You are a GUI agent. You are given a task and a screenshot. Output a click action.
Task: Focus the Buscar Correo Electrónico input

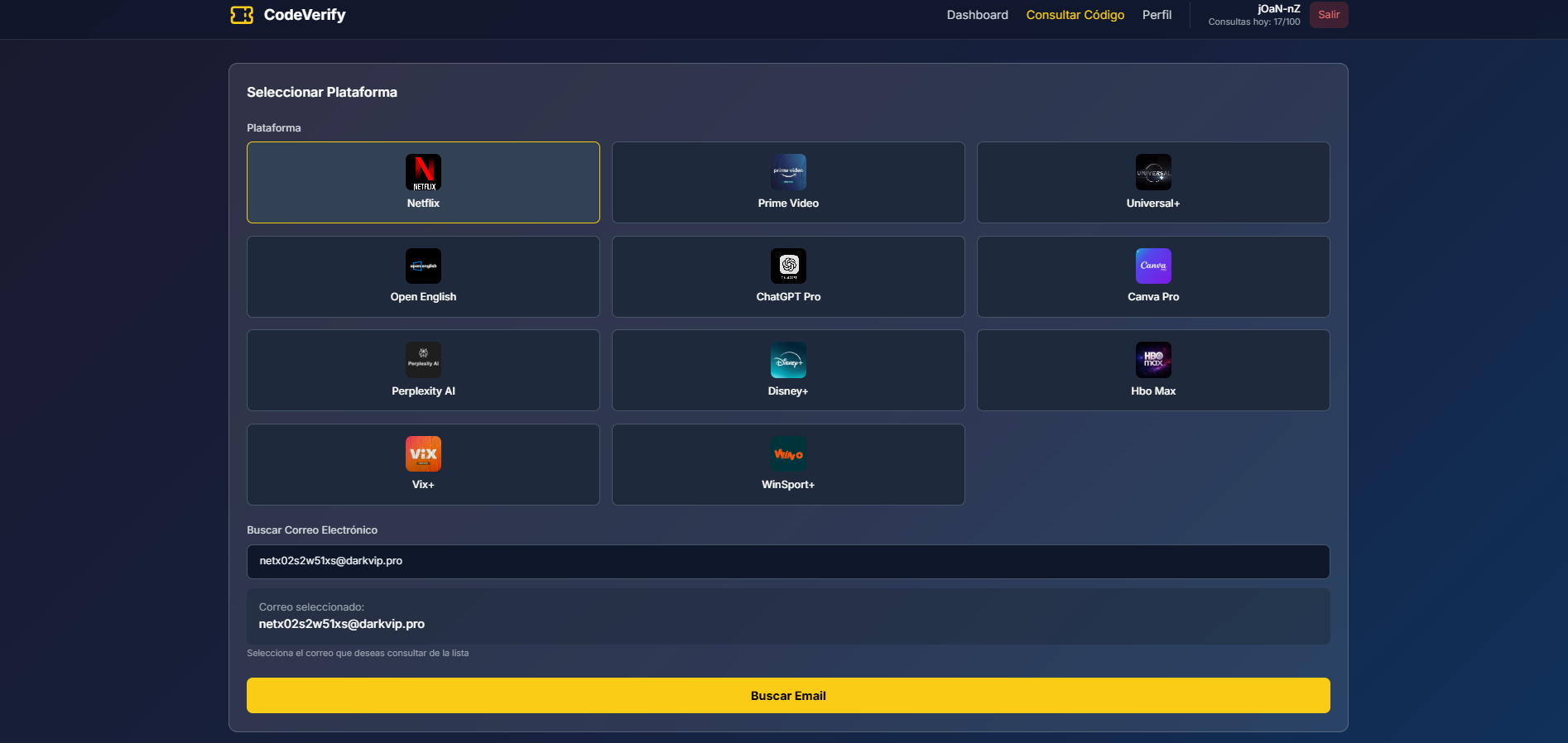pos(788,561)
